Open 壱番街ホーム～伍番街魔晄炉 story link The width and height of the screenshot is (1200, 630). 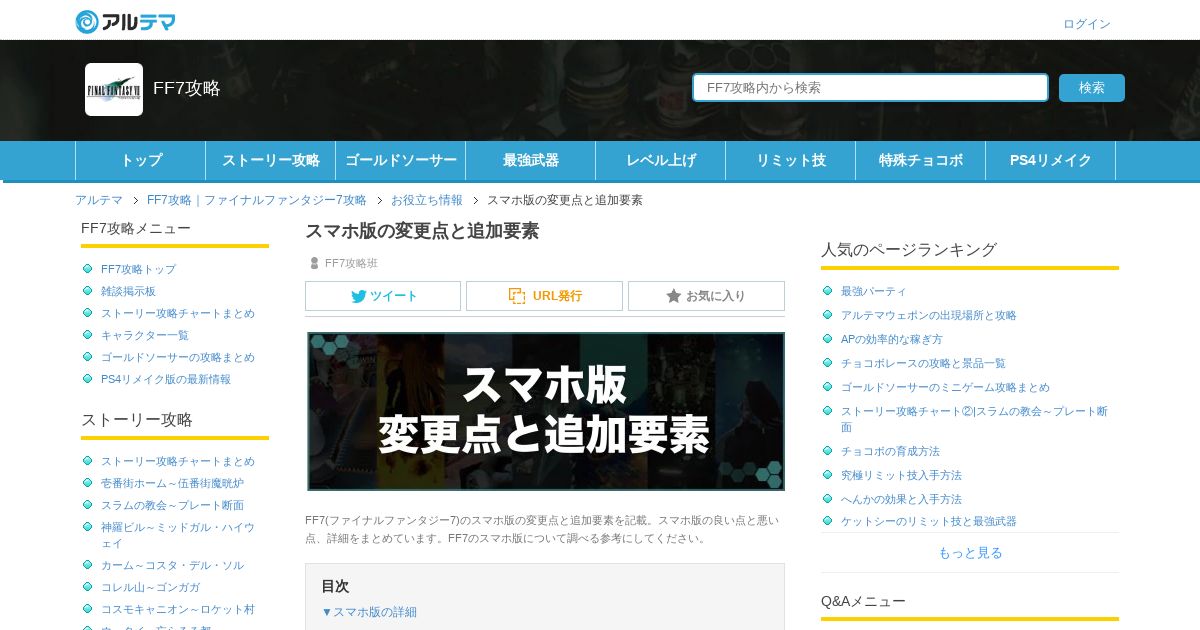172,483
